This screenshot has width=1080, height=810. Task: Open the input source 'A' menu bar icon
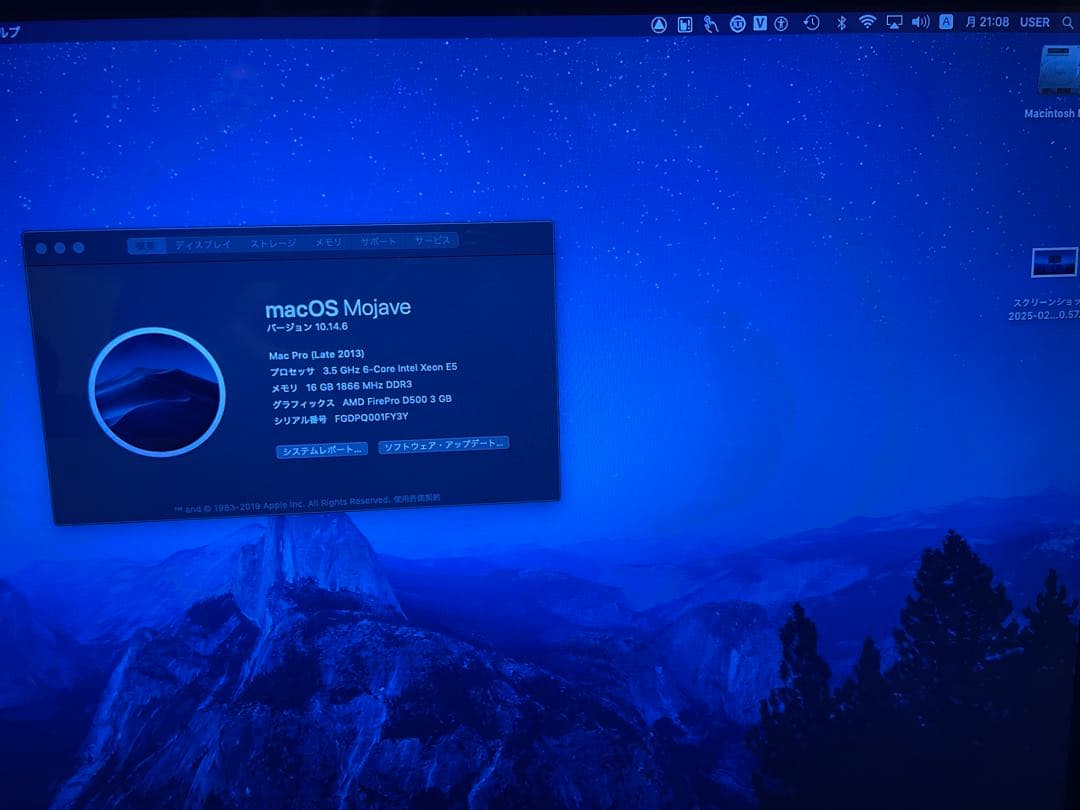click(944, 22)
